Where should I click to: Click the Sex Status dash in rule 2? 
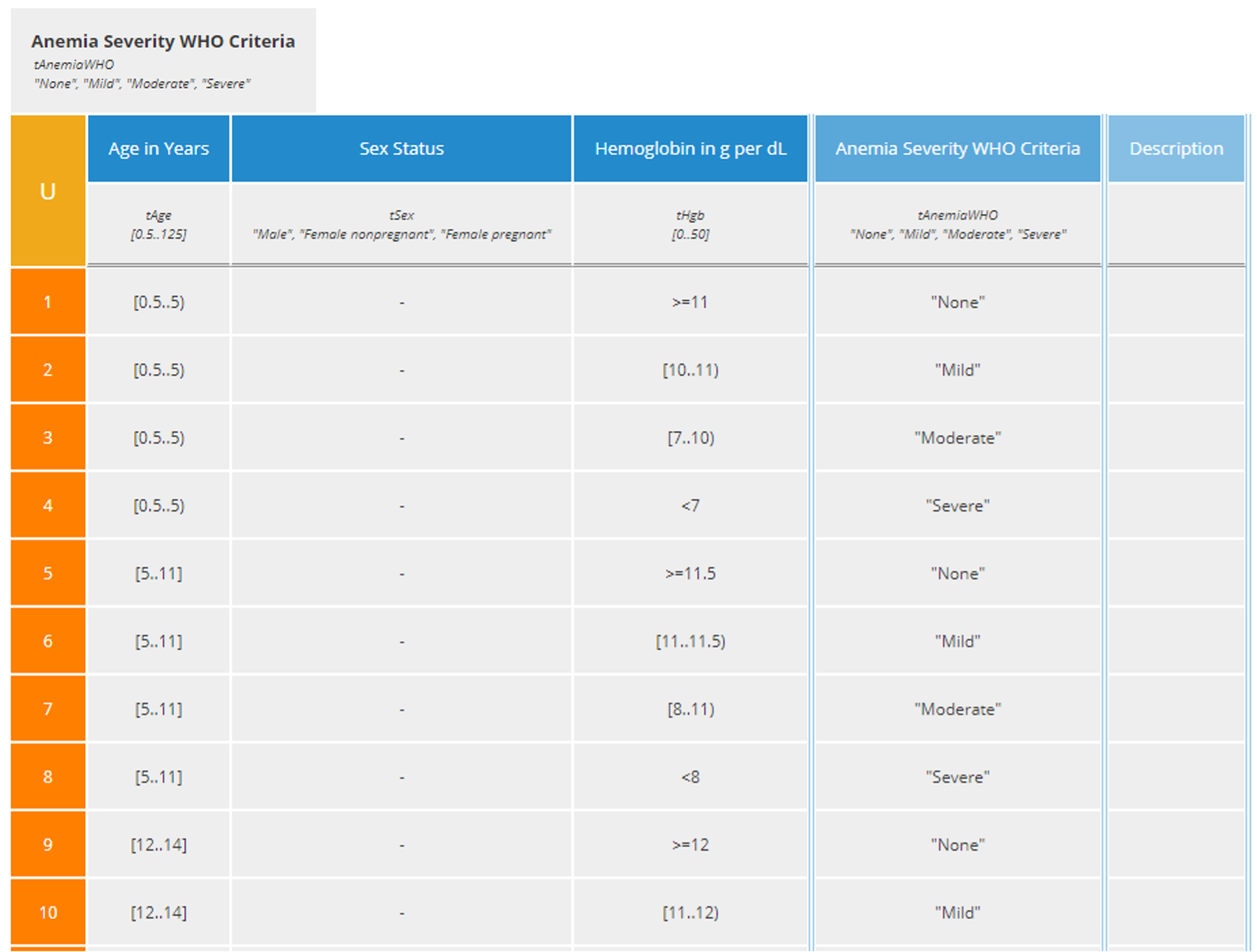[401, 370]
